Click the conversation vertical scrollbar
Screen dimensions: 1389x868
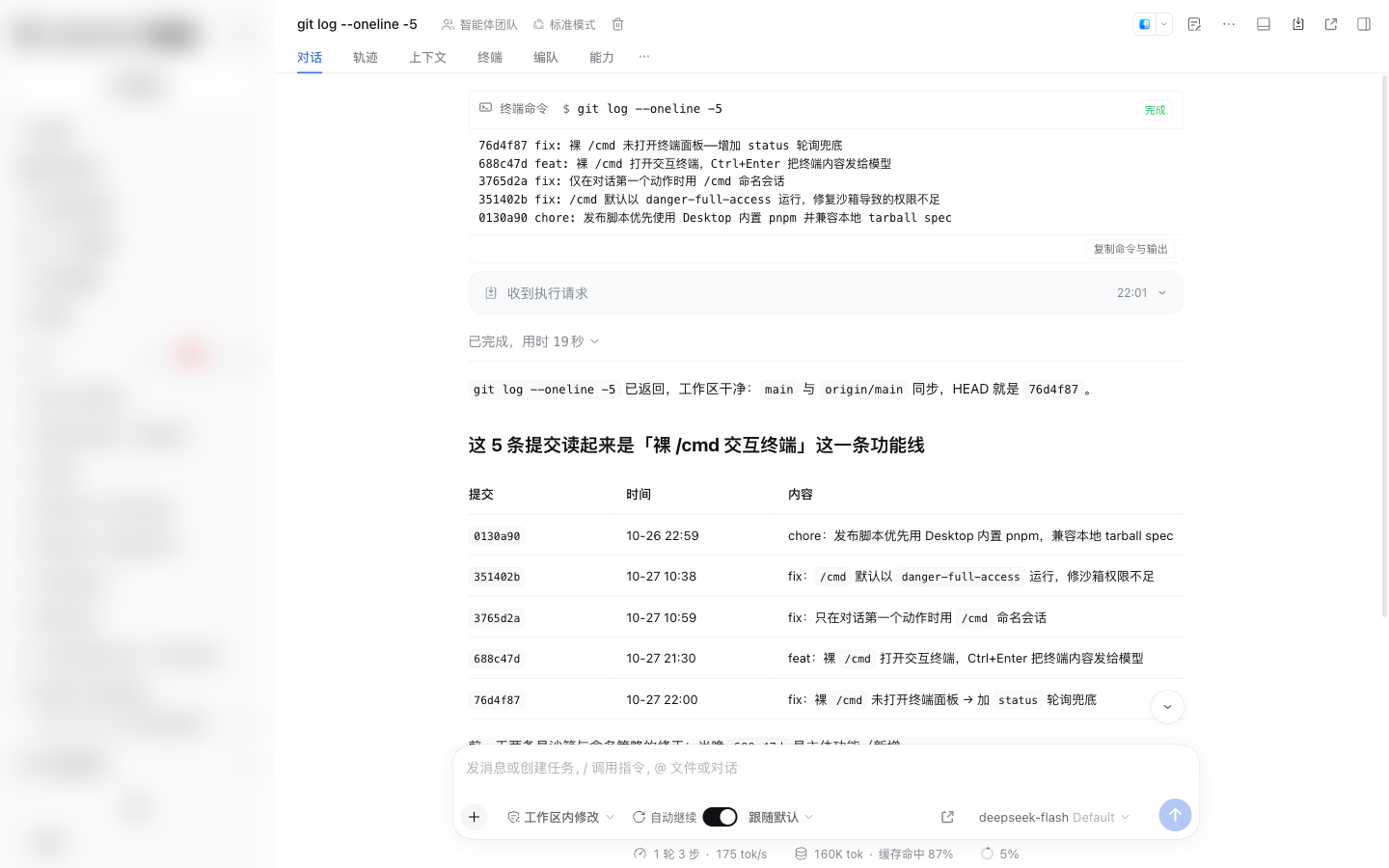(1385, 347)
